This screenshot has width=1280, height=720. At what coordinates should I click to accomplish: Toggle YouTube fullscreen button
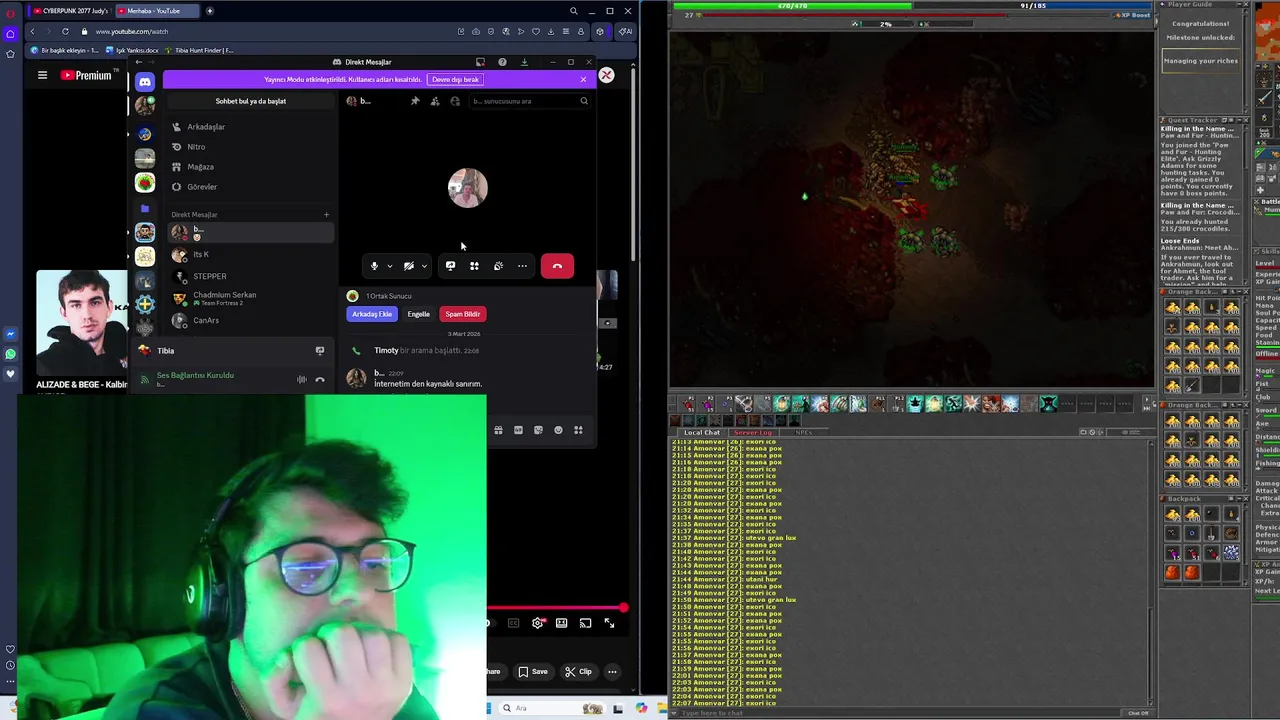(609, 623)
